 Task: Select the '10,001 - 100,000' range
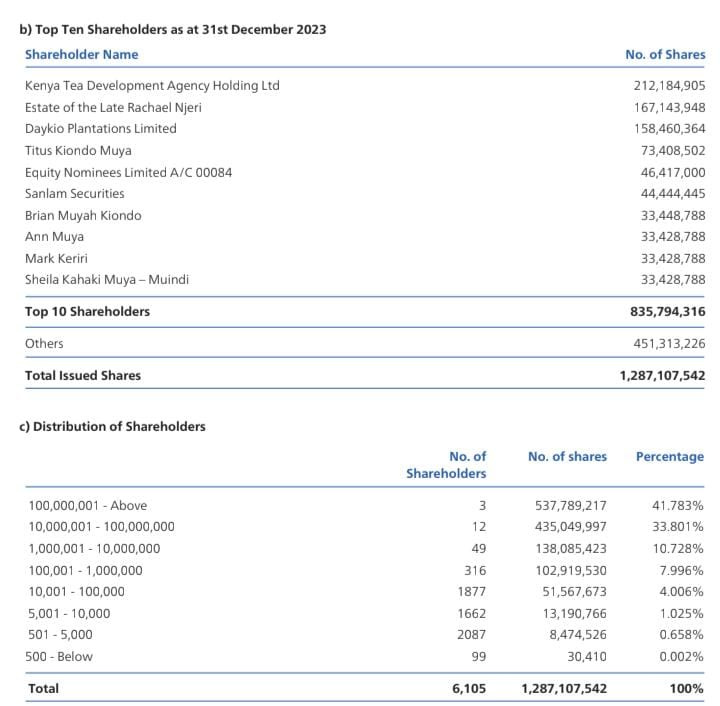point(76,592)
